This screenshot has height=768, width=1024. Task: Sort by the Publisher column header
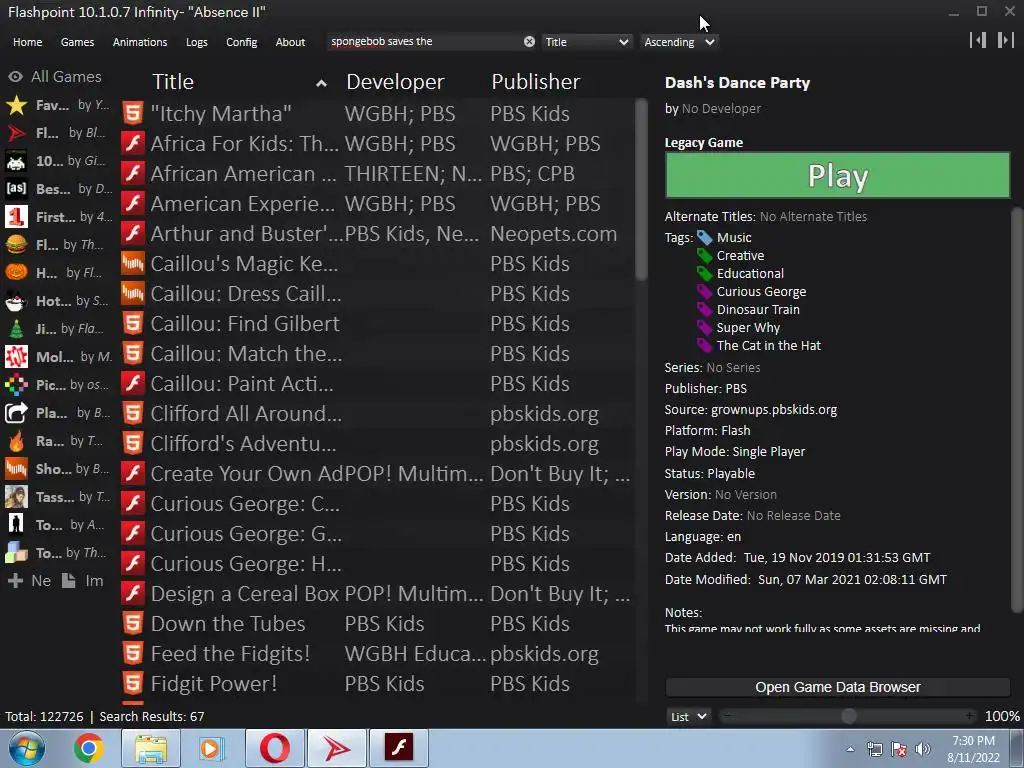point(536,82)
